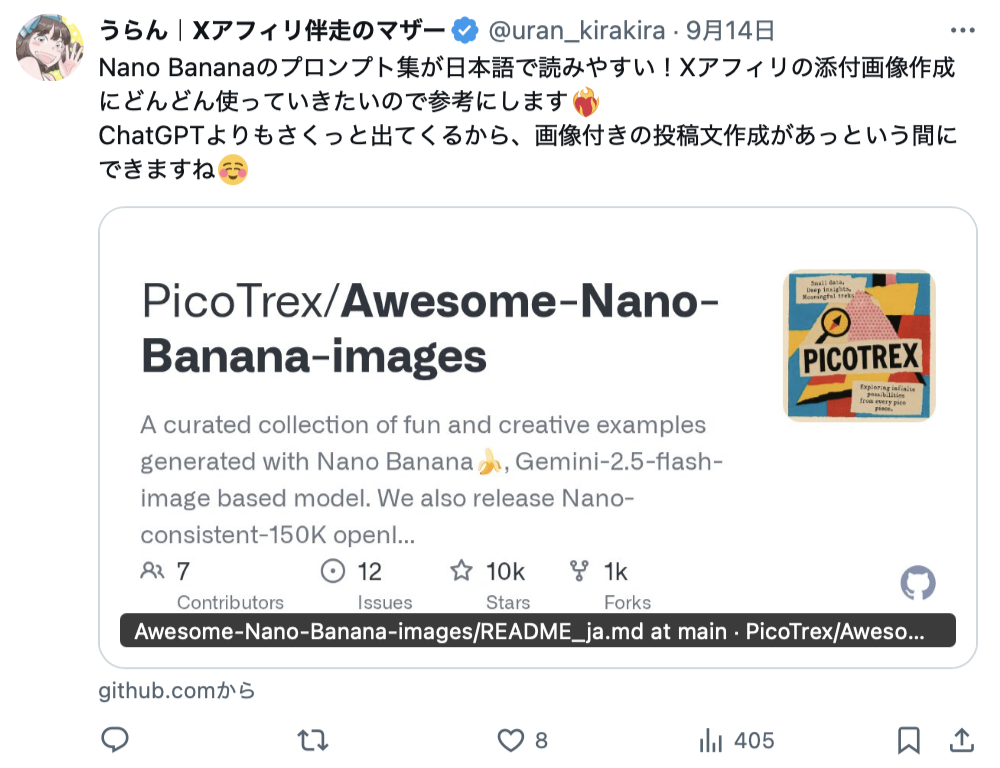Click the README_ja.md link title bar
Screen dimensions: 1000x768
(x=537, y=632)
